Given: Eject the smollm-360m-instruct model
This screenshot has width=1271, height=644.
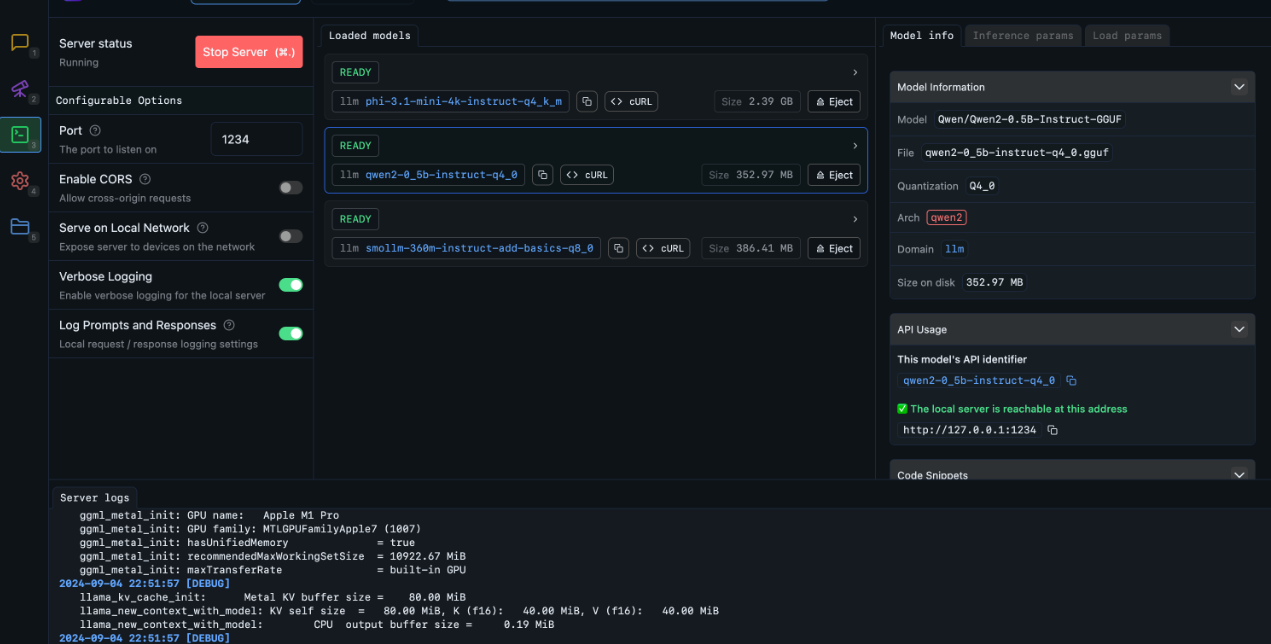Looking at the screenshot, I should pyautogui.click(x=834, y=248).
